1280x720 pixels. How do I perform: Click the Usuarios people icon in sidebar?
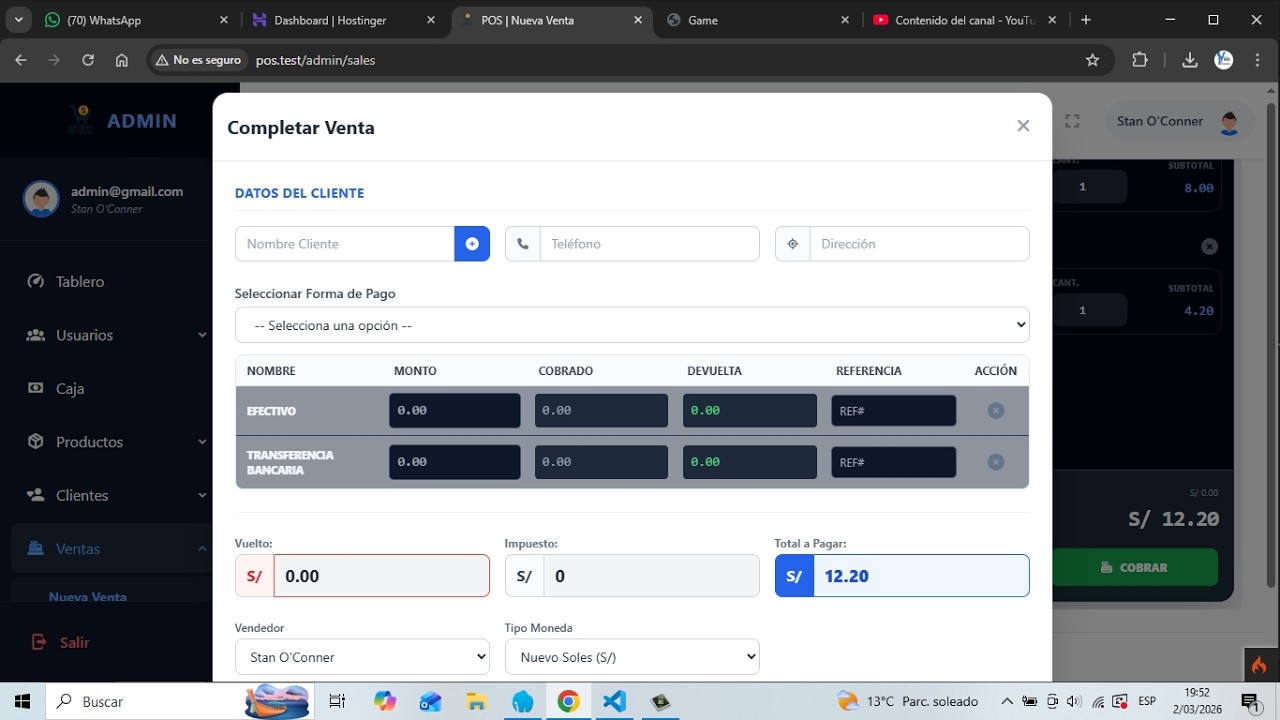coord(36,335)
